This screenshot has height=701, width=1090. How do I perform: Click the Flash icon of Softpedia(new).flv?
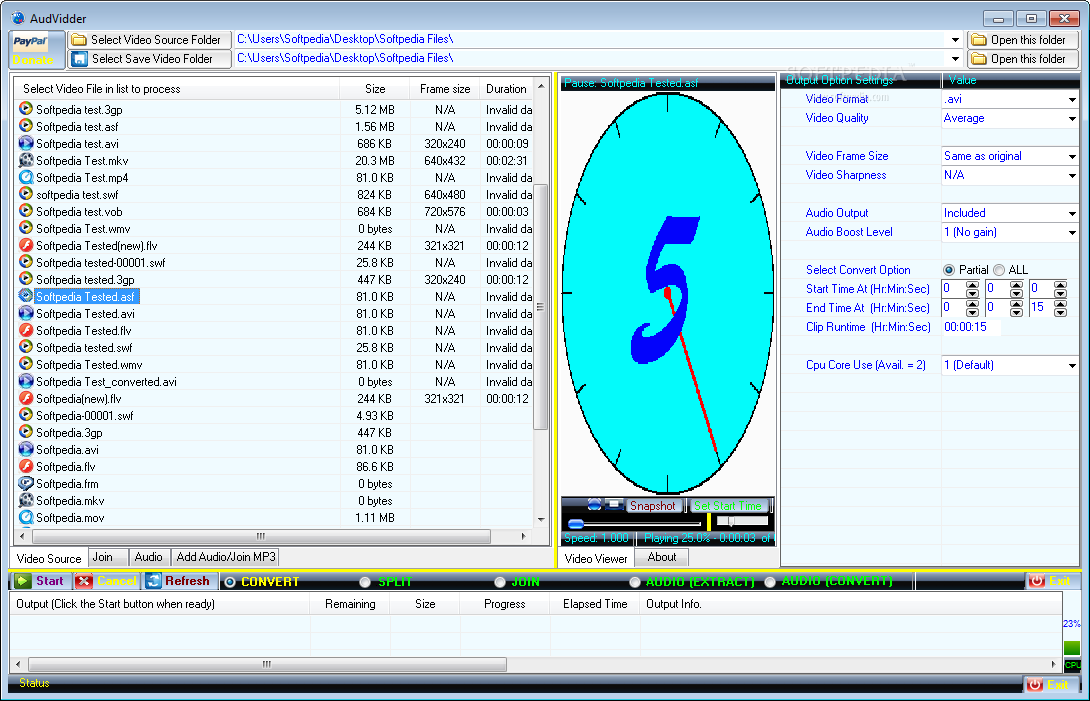pyautogui.click(x=26, y=398)
